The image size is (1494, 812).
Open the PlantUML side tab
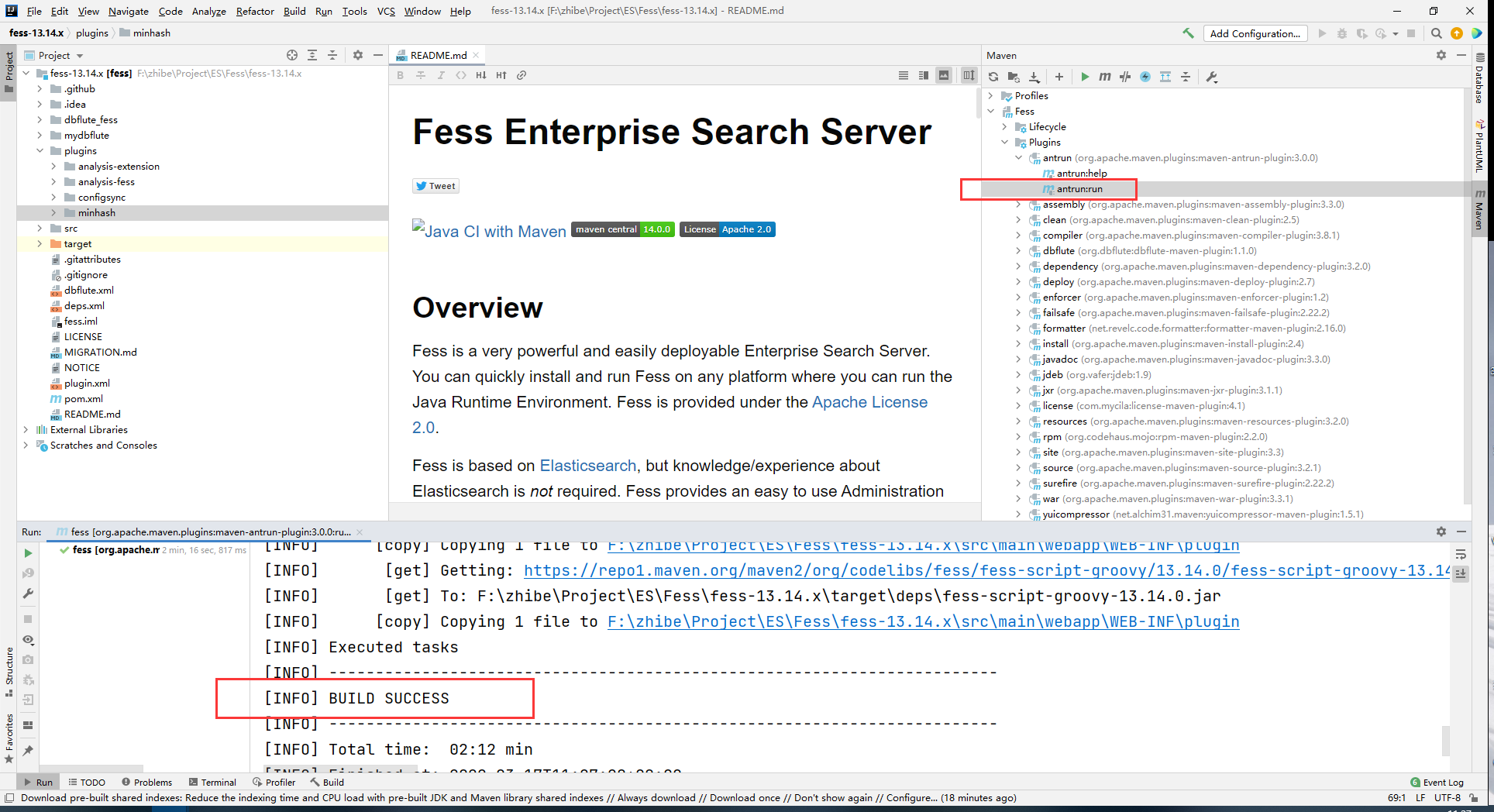(x=1480, y=147)
